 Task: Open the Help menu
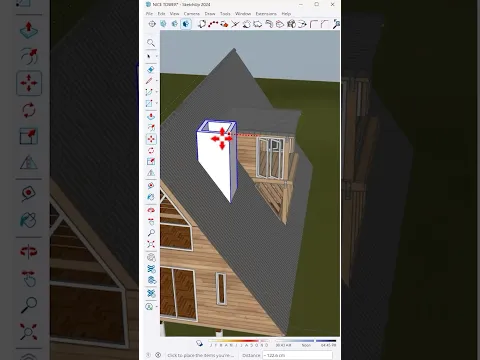pos(286,14)
